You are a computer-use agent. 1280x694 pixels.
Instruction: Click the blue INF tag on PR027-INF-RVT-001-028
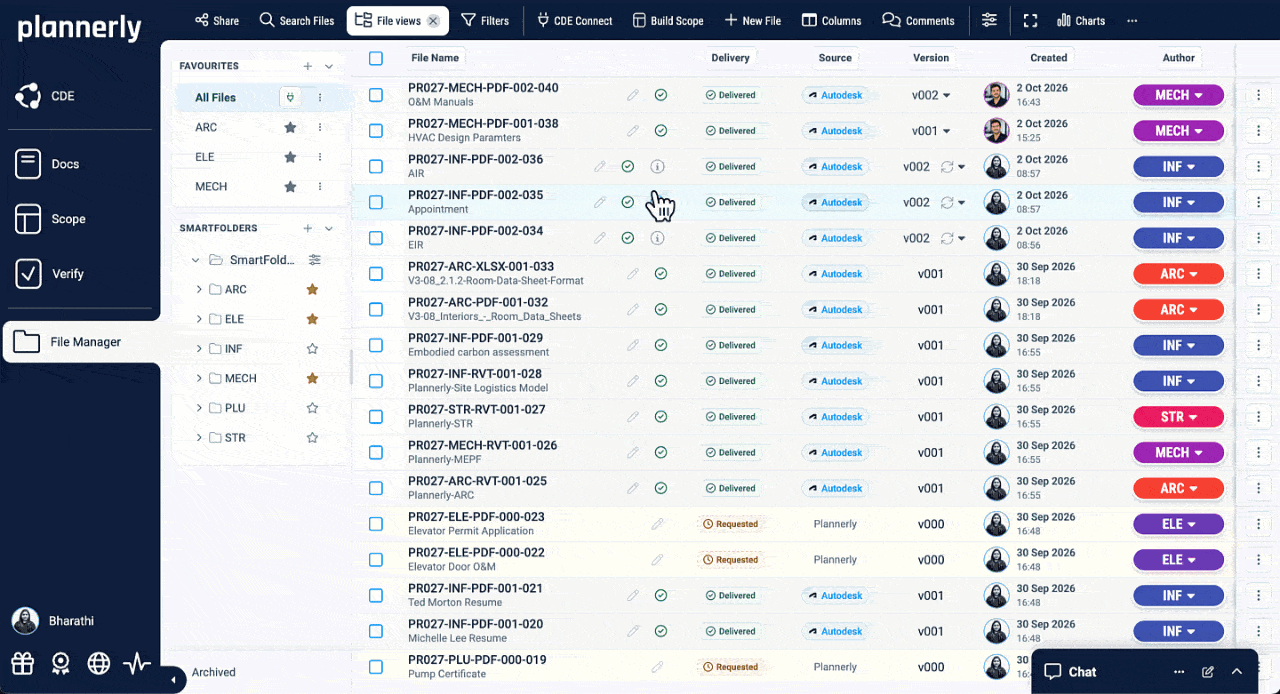[1179, 381]
